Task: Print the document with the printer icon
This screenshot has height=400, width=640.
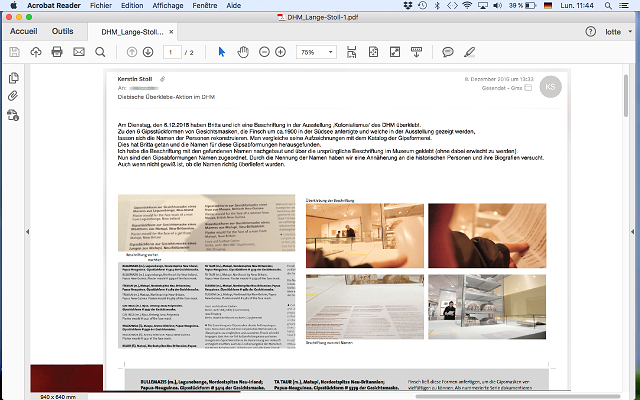Action: point(57,52)
